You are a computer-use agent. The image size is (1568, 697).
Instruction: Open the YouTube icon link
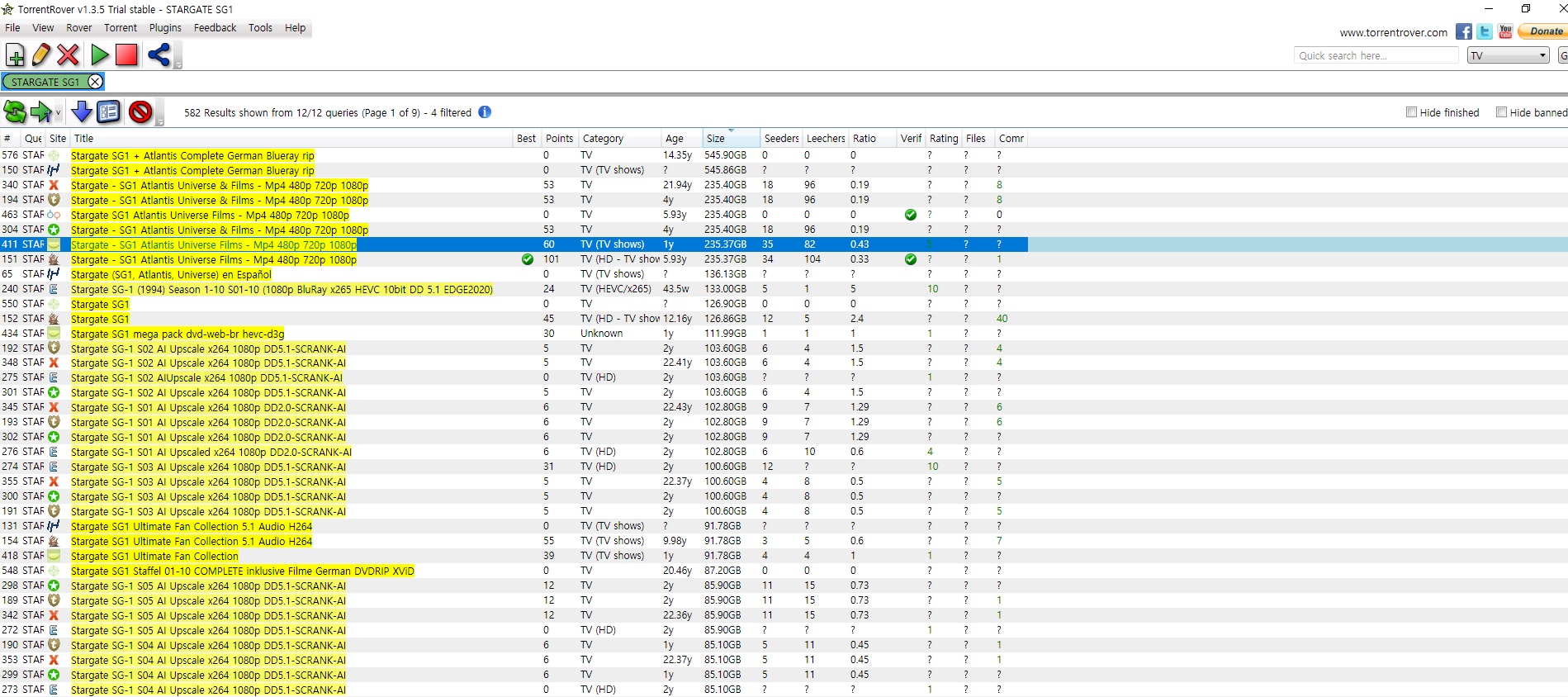[x=1505, y=31]
